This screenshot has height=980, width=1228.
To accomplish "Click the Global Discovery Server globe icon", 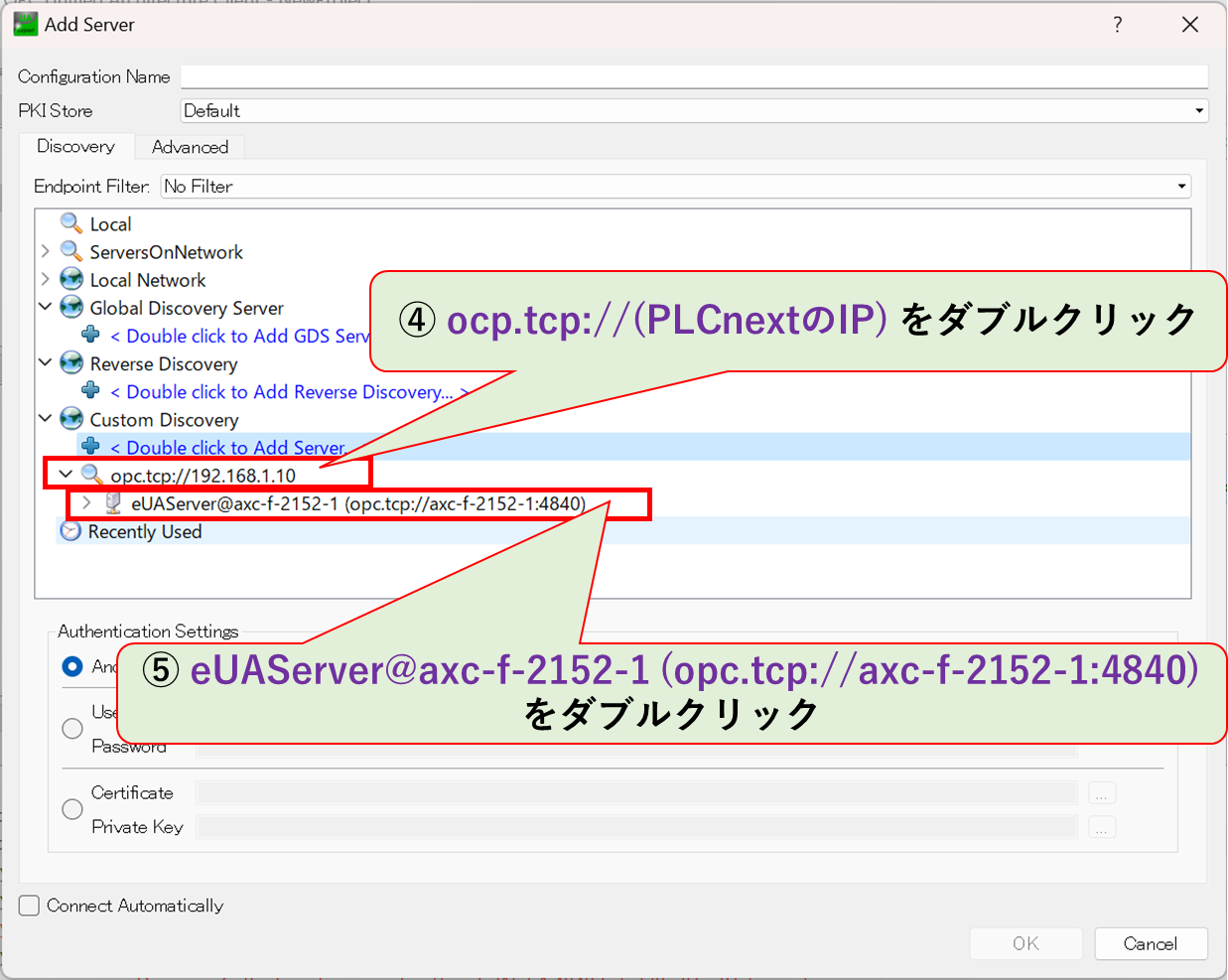I will pos(70,308).
